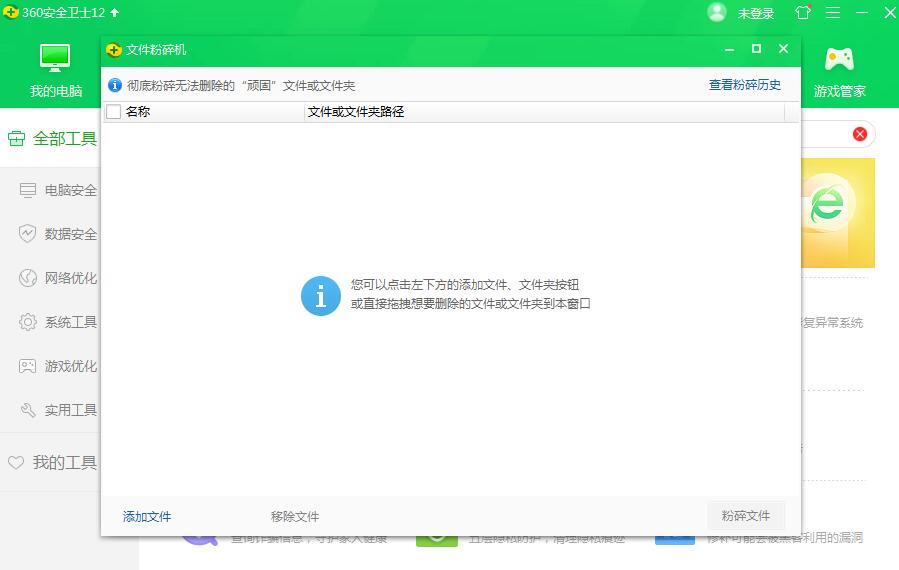Toggle the select-all checkbox beside 名称
Viewport: 899px width, 570px height.
pos(113,112)
